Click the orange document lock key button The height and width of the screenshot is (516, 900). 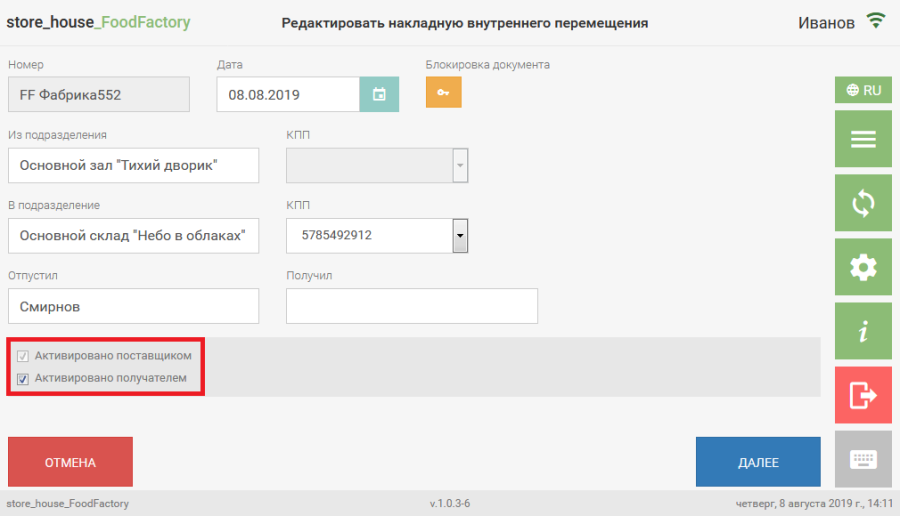pyautogui.click(x=443, y=92)
